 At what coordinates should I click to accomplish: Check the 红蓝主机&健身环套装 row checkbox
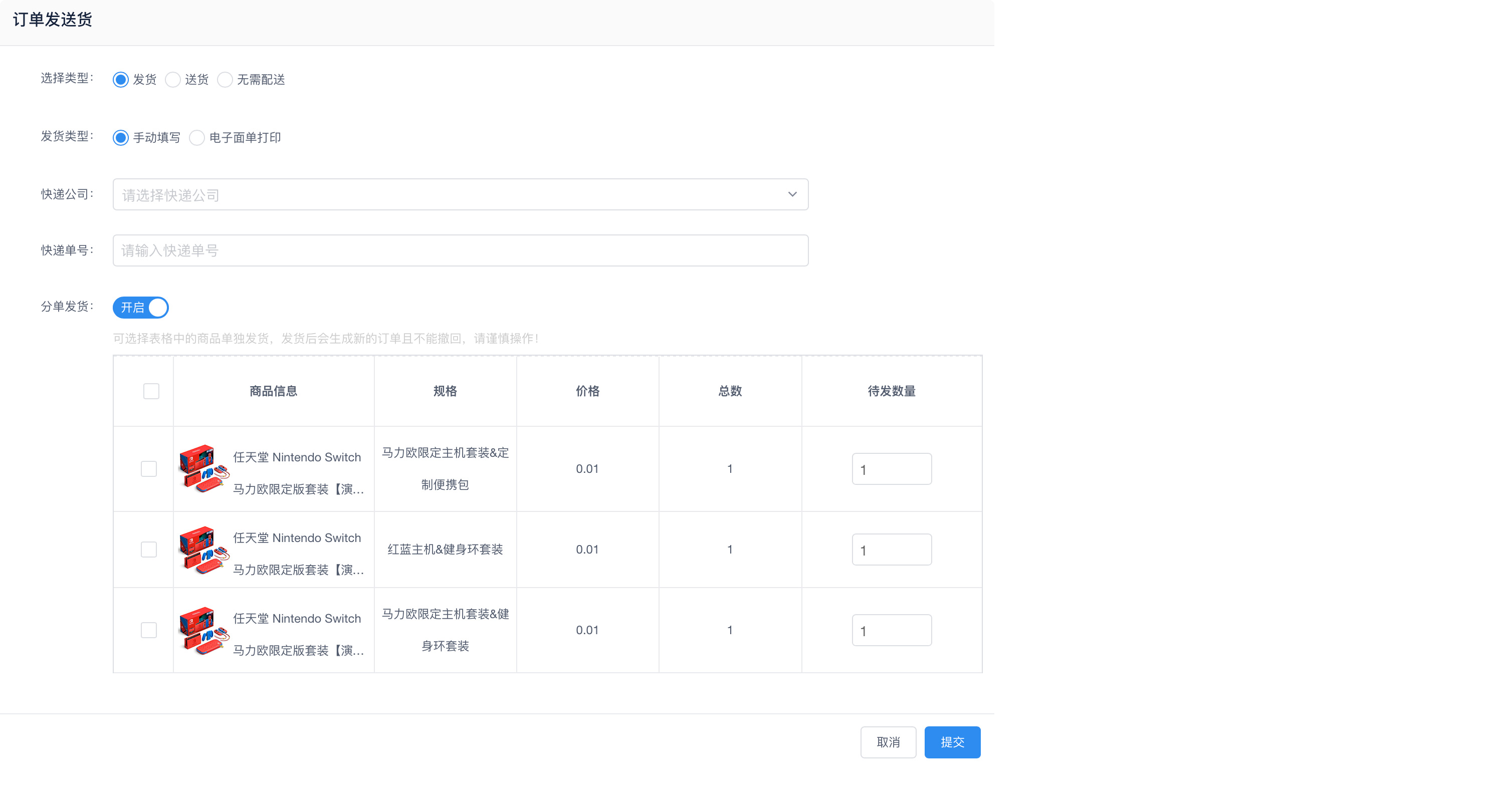click(x=149, y=549)
